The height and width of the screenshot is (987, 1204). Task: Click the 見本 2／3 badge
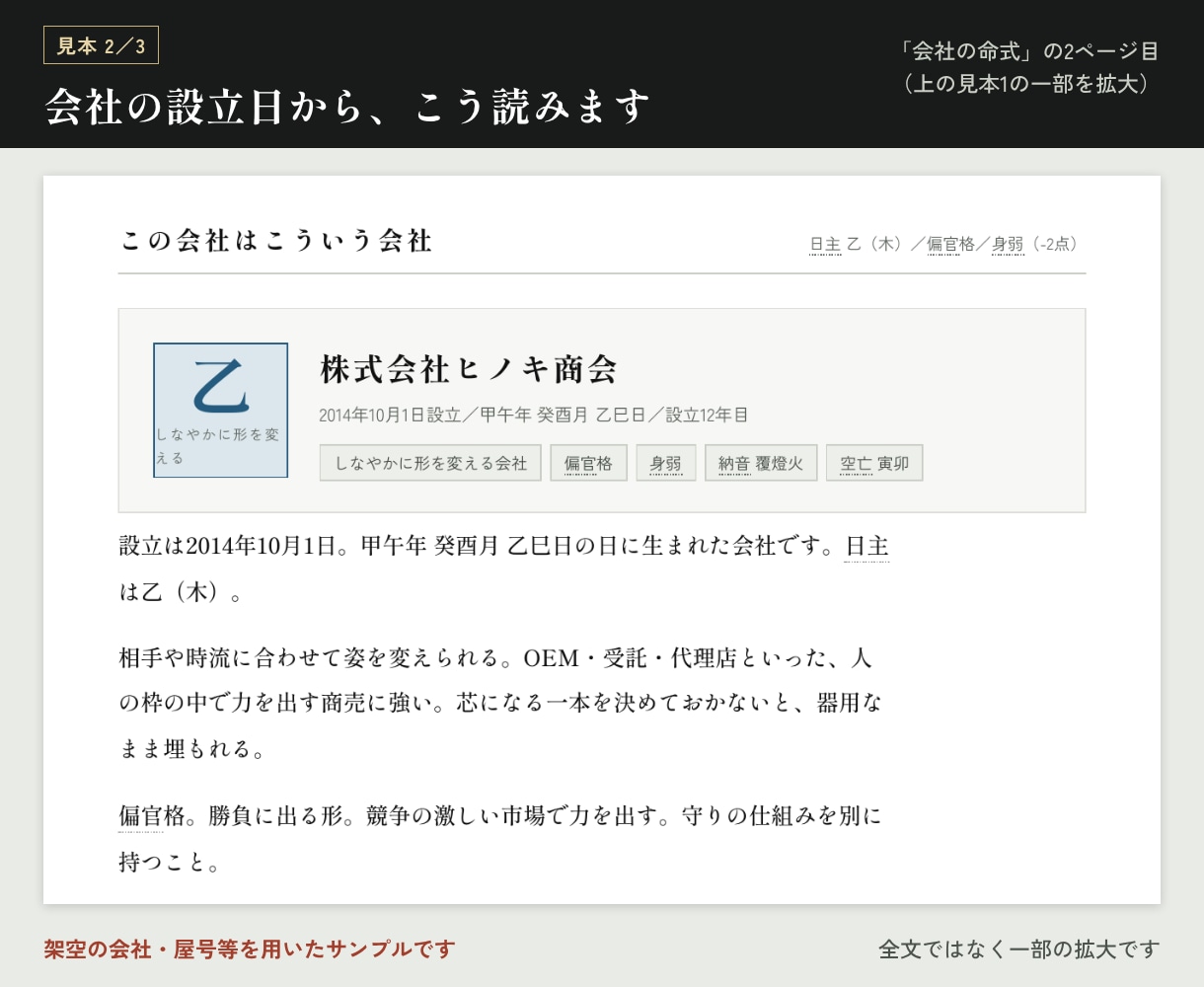tap(101, 45)
